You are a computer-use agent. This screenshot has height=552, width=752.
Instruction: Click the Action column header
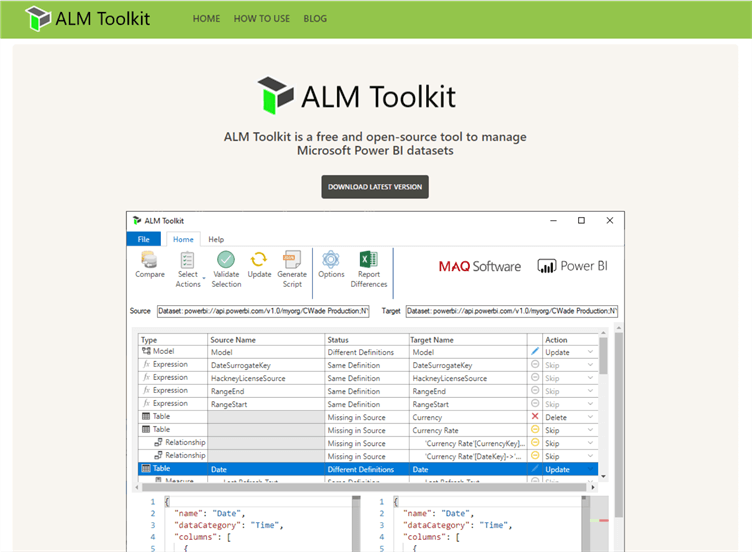tap(570, 340)
